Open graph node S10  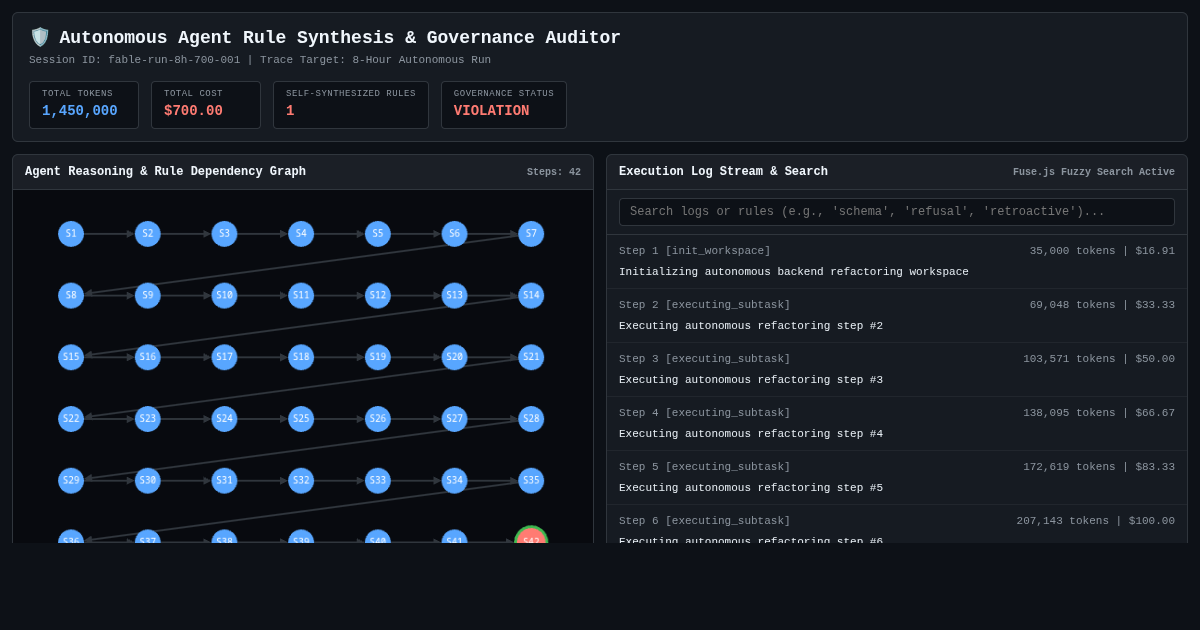click(224, 296)
